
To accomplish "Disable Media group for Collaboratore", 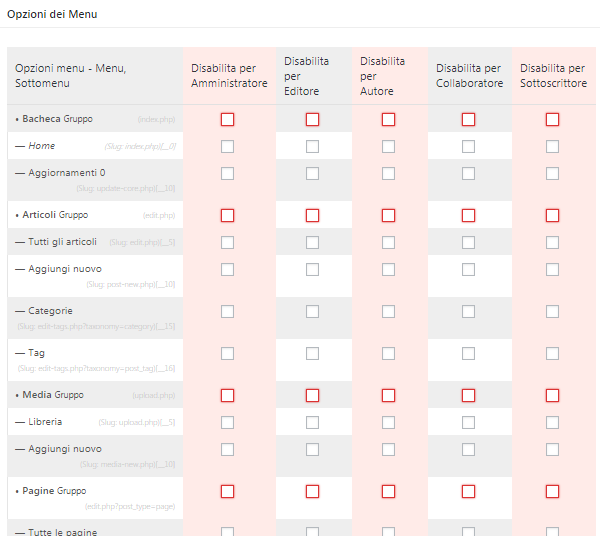I will point(468,395).
